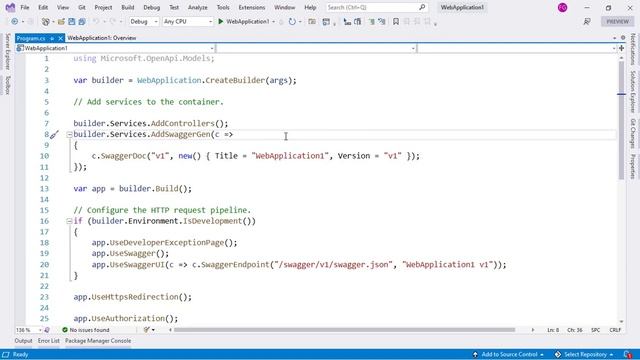
Task: Click the SPC indentation indicator
Action: point(596,330)
